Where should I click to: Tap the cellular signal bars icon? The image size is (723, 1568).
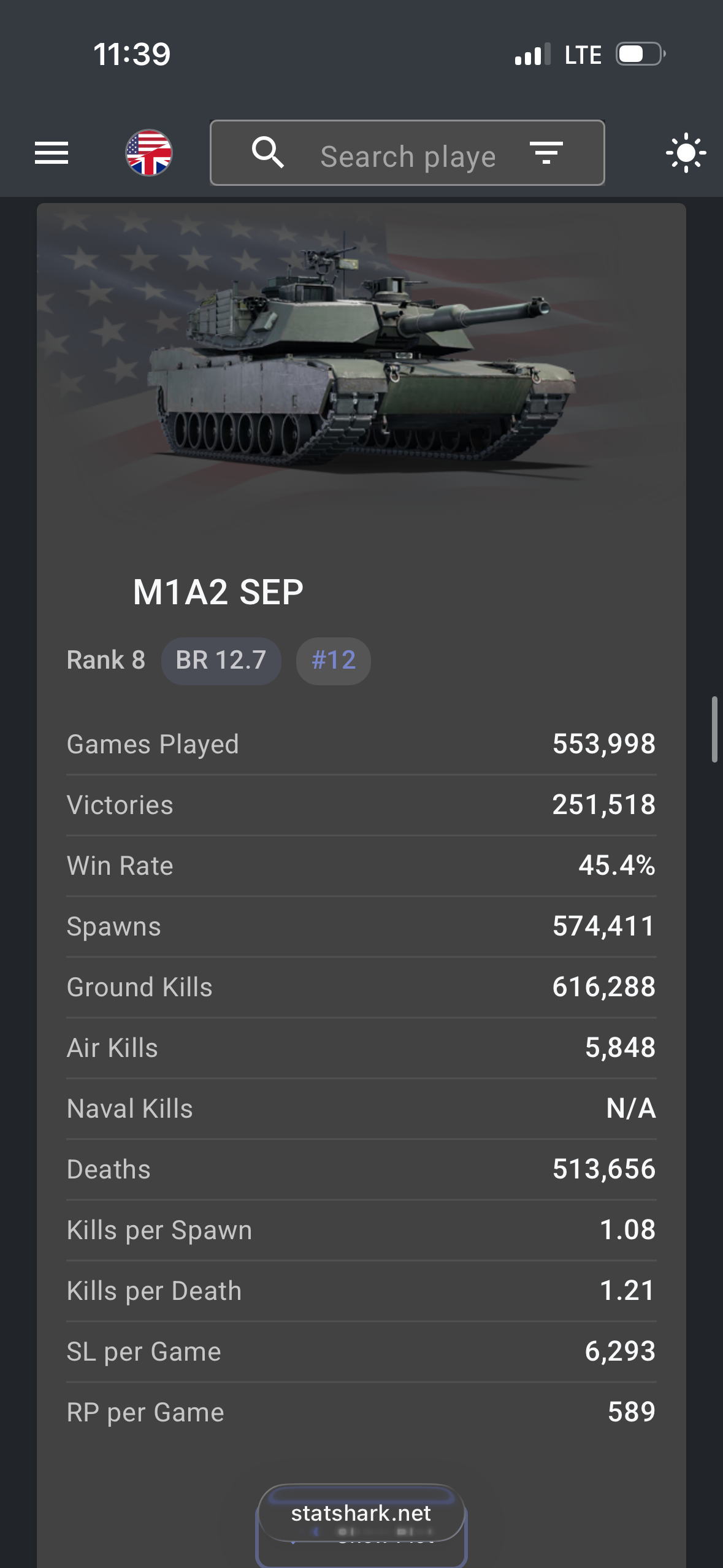click(532, 55)
